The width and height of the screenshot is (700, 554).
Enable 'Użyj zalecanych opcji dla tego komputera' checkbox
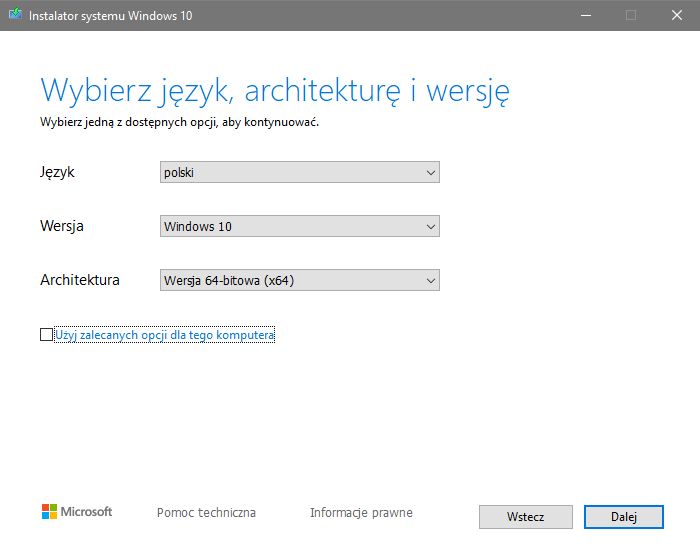pos(46,334)
